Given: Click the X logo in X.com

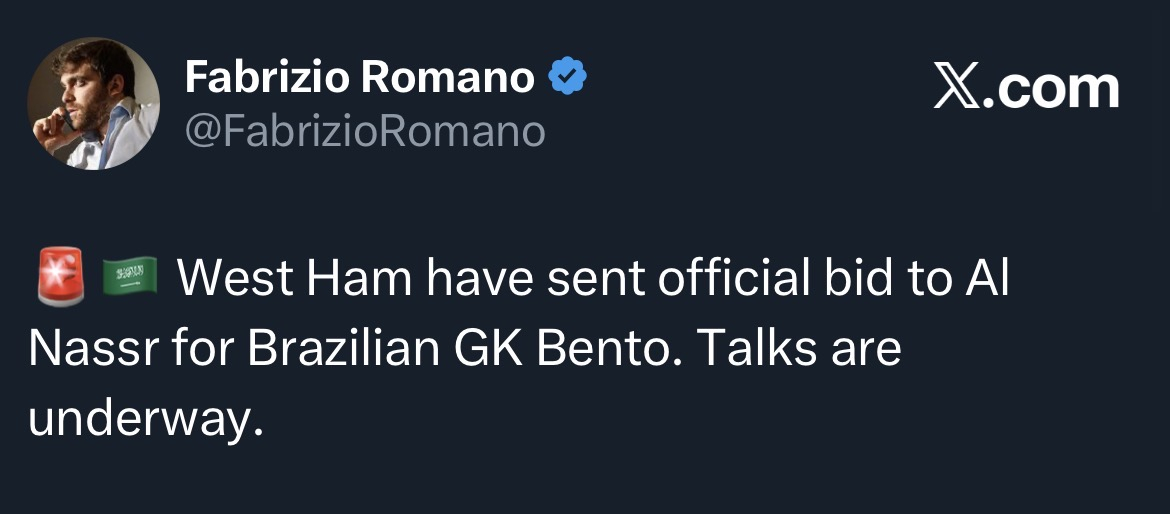Looking at the screenshot, I should tap(959, 88).
